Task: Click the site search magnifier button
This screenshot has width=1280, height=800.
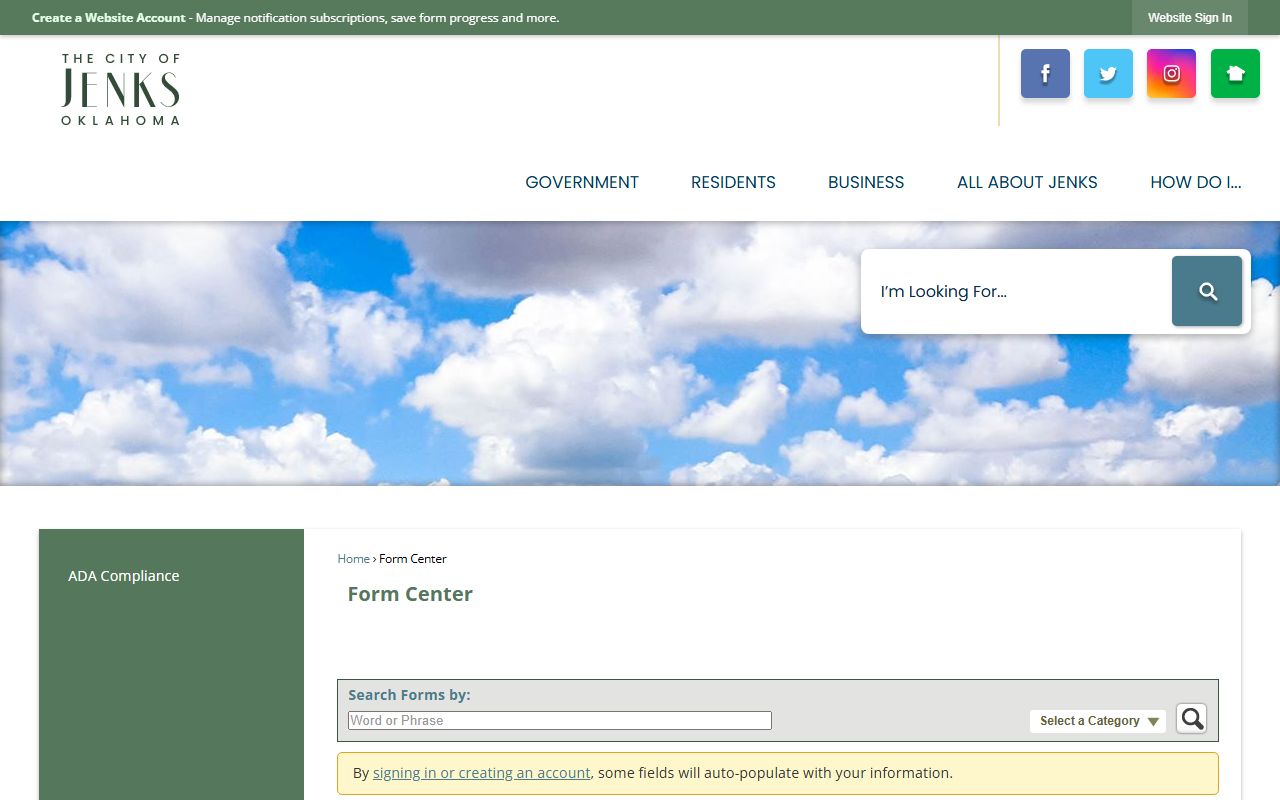Action: (1207, 291)
